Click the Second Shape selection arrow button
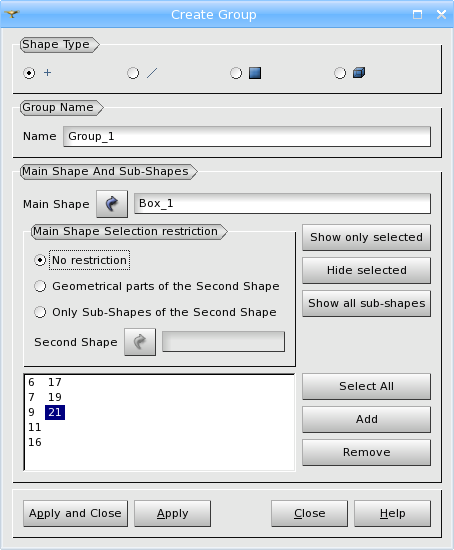The width and height of the screenshot is (454, 550). [x=140, y=342]
